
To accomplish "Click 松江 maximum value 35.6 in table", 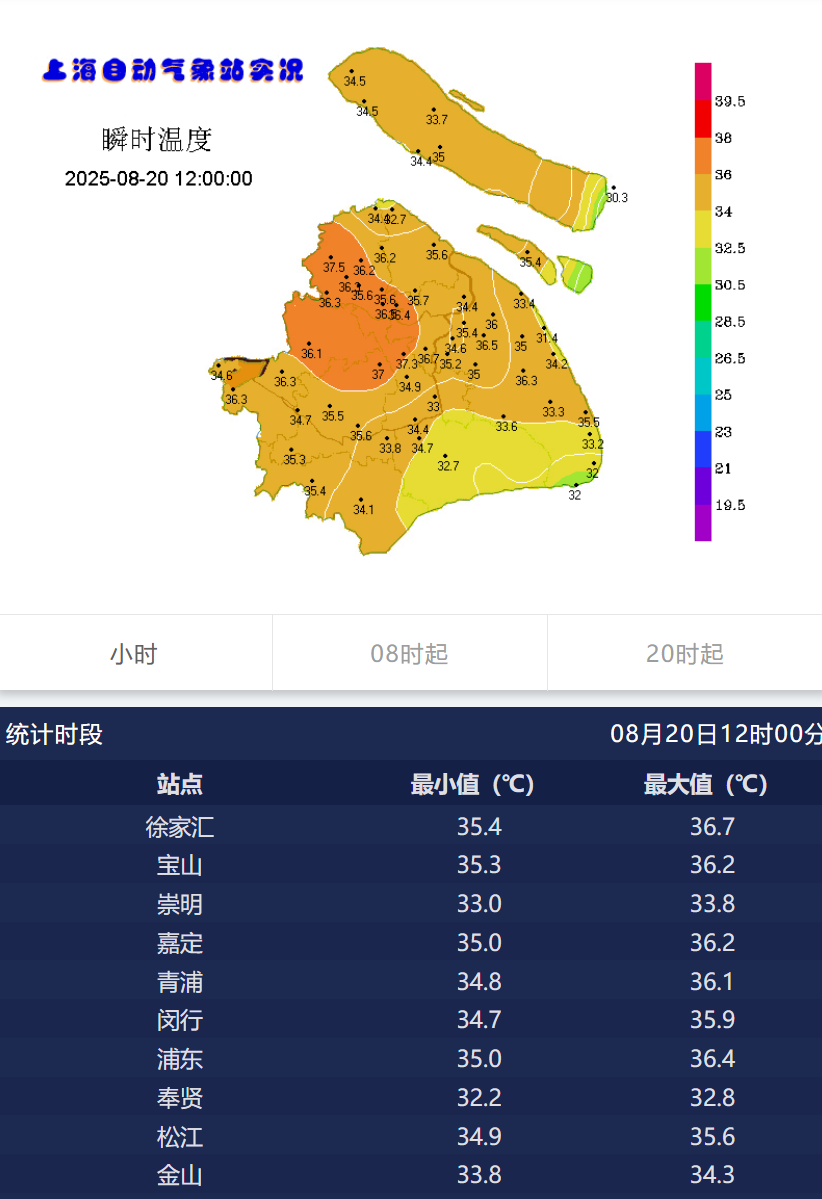I will (x=713, y=1137).
